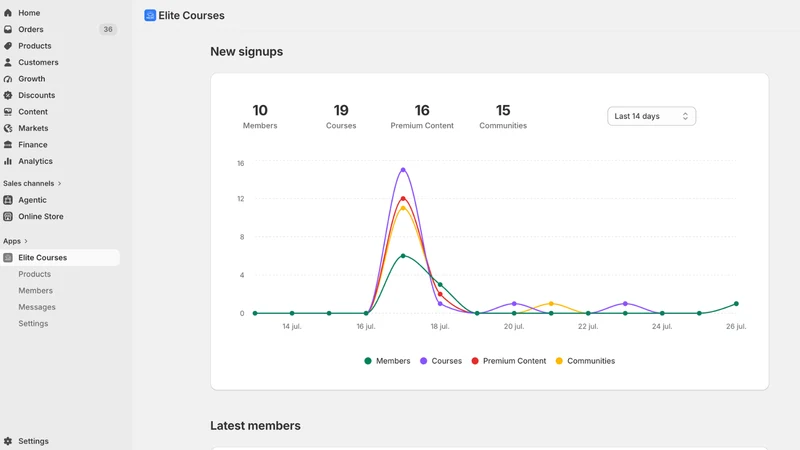Click the 19 Courses stat
This screenshot has height=450, width=800.
point(341,117)
